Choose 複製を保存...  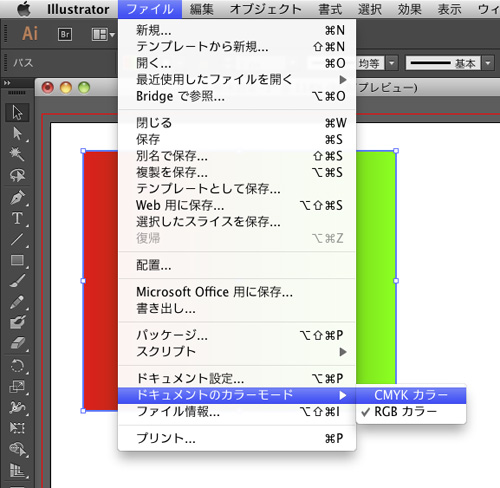pyautogui.click(x=237, y=172)
